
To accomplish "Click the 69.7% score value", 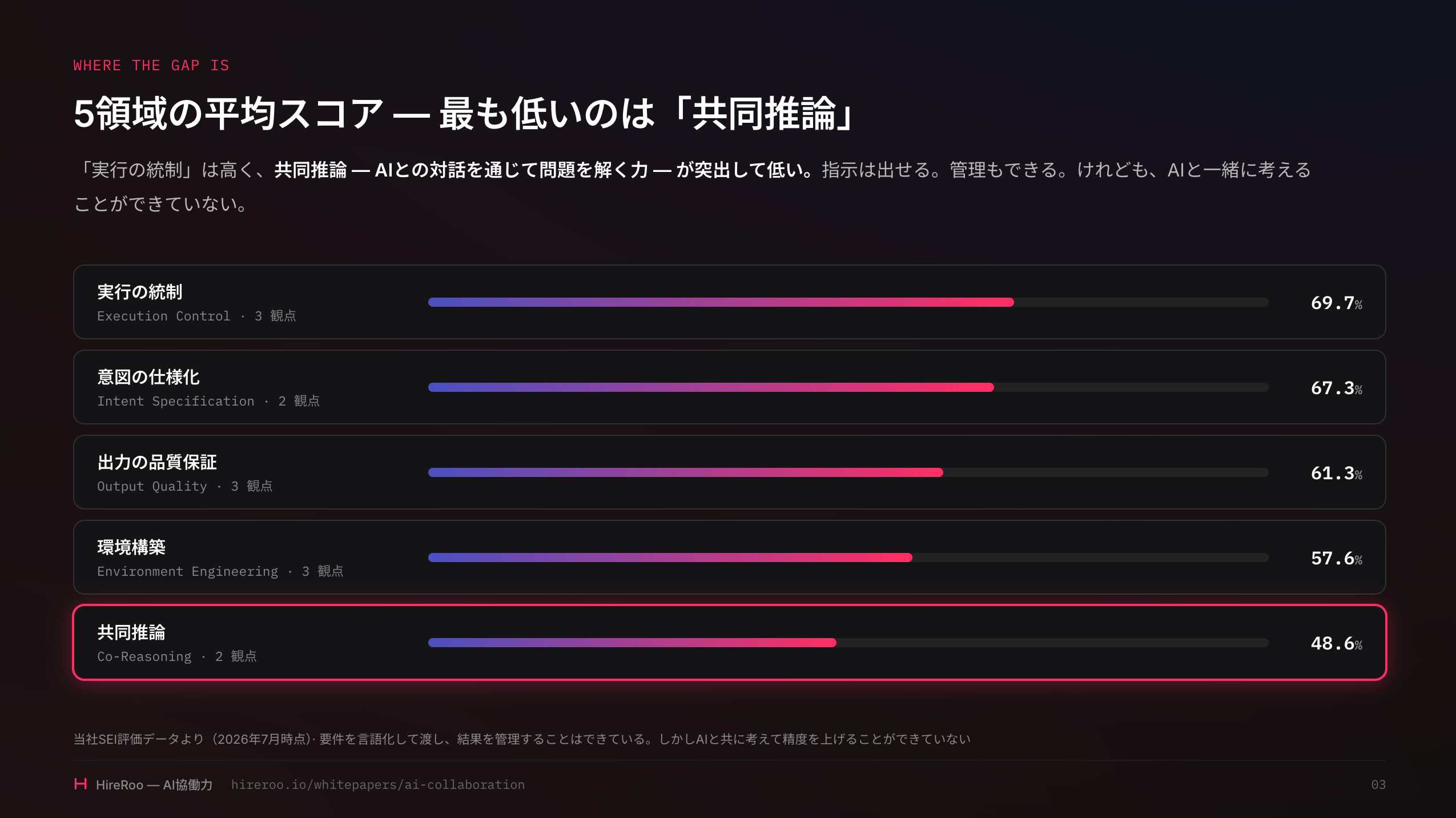I will [1336, 303].
